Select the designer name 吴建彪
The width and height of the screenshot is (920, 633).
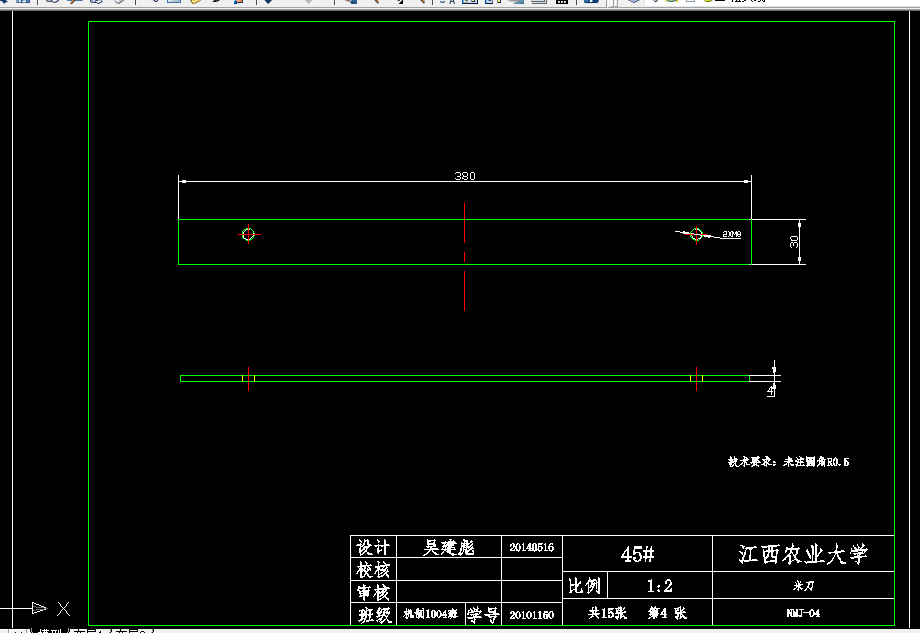tap(449, 547)
